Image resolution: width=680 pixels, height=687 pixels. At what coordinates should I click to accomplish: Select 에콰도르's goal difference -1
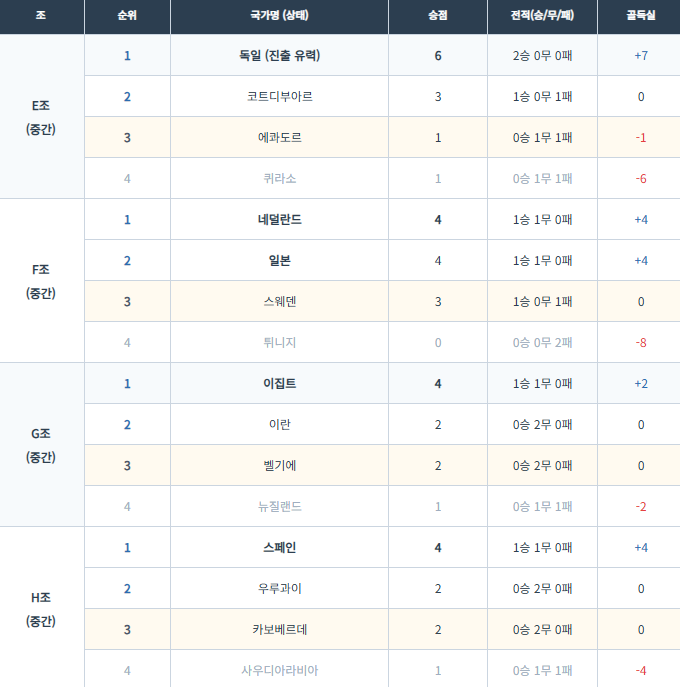point(641,138)
